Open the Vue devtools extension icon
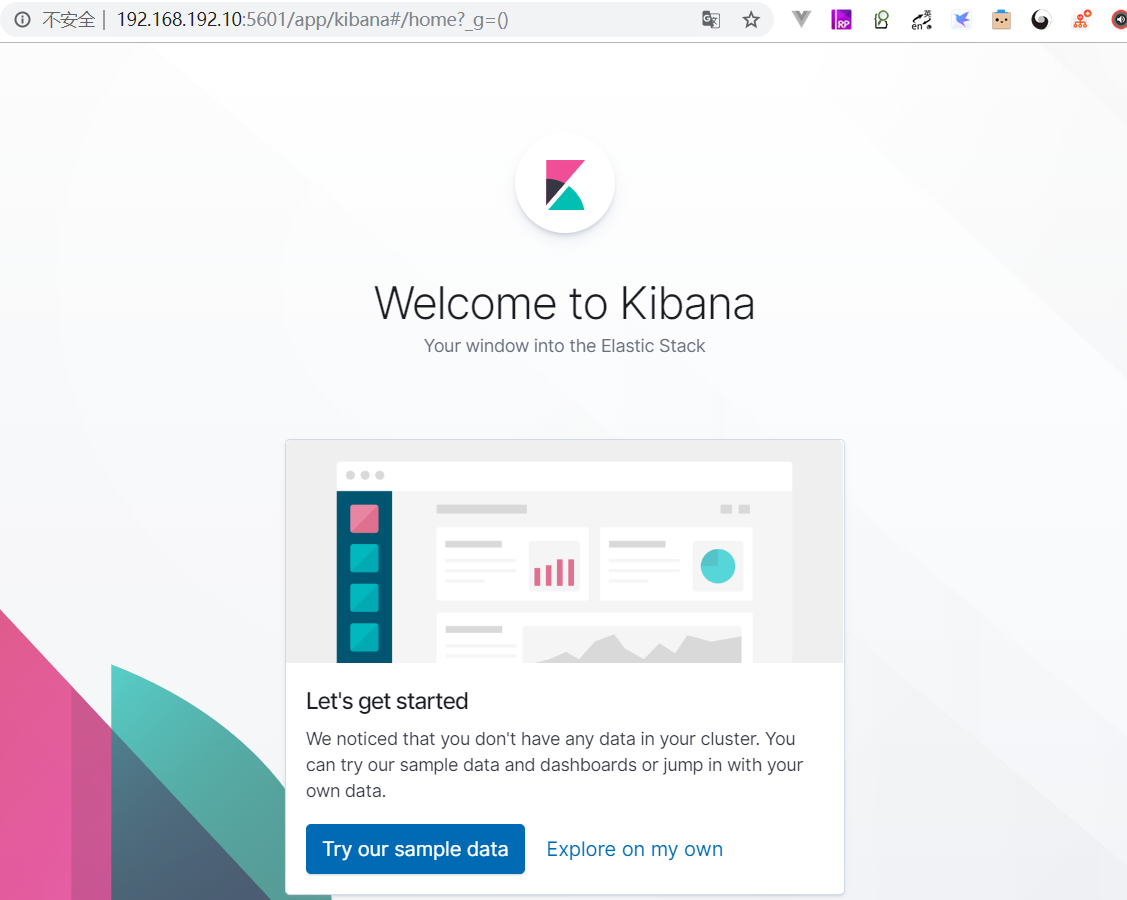Viewport: 1127px width, 900px height. (801, 19)
